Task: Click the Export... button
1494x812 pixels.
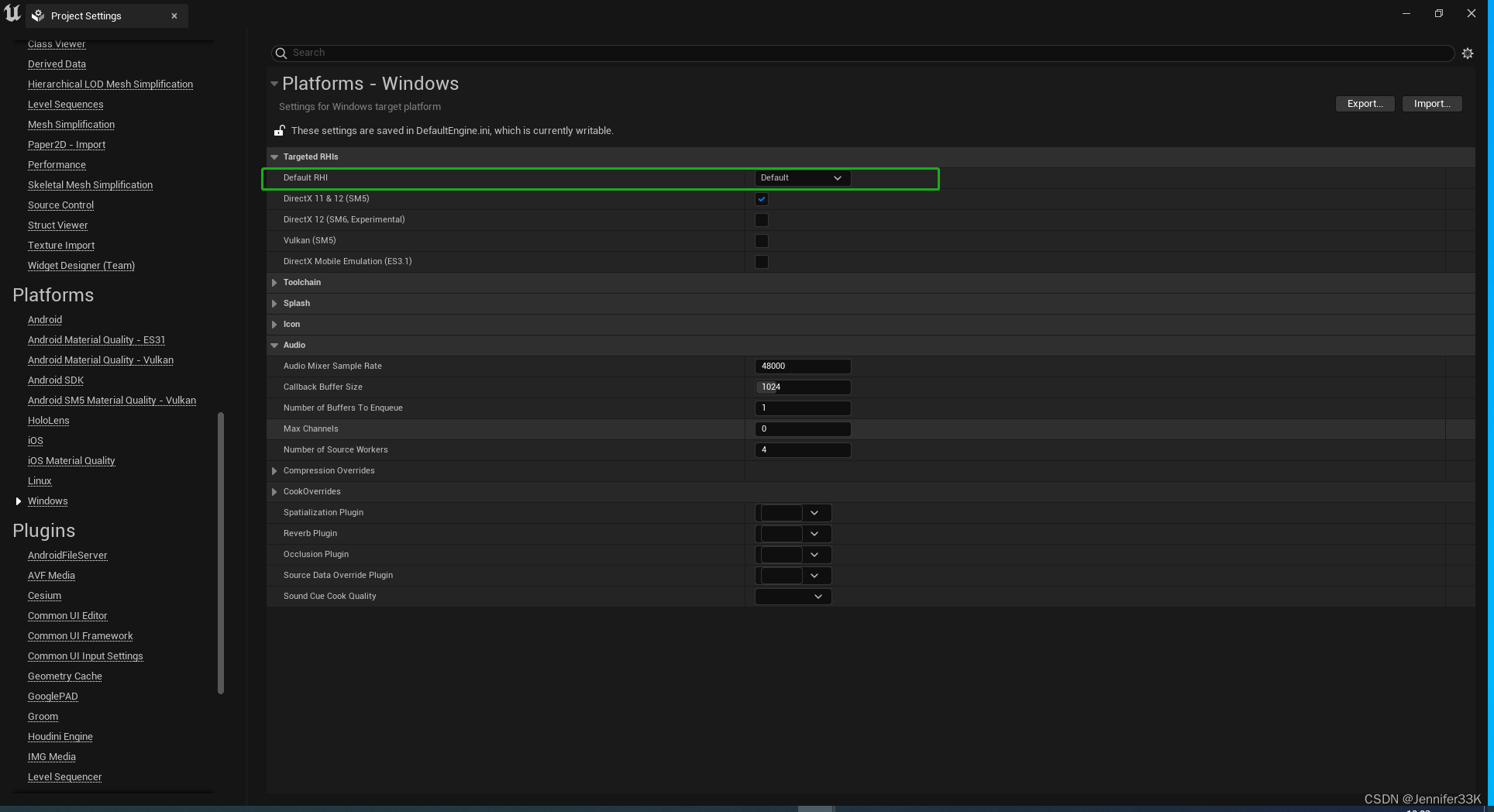Action: 1365,104
